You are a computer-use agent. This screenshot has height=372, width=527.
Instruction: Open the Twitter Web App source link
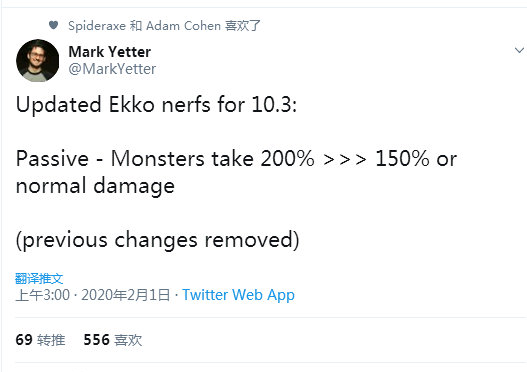[x=238, y=295]
